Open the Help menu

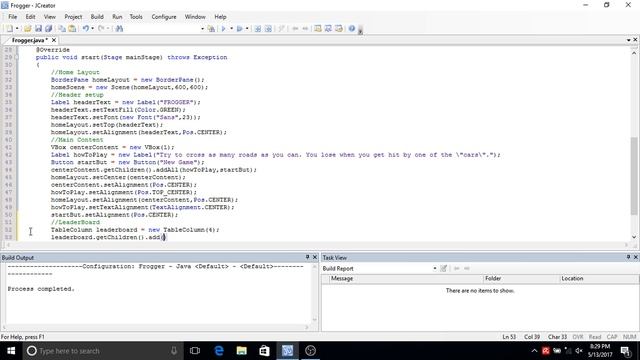220,17
